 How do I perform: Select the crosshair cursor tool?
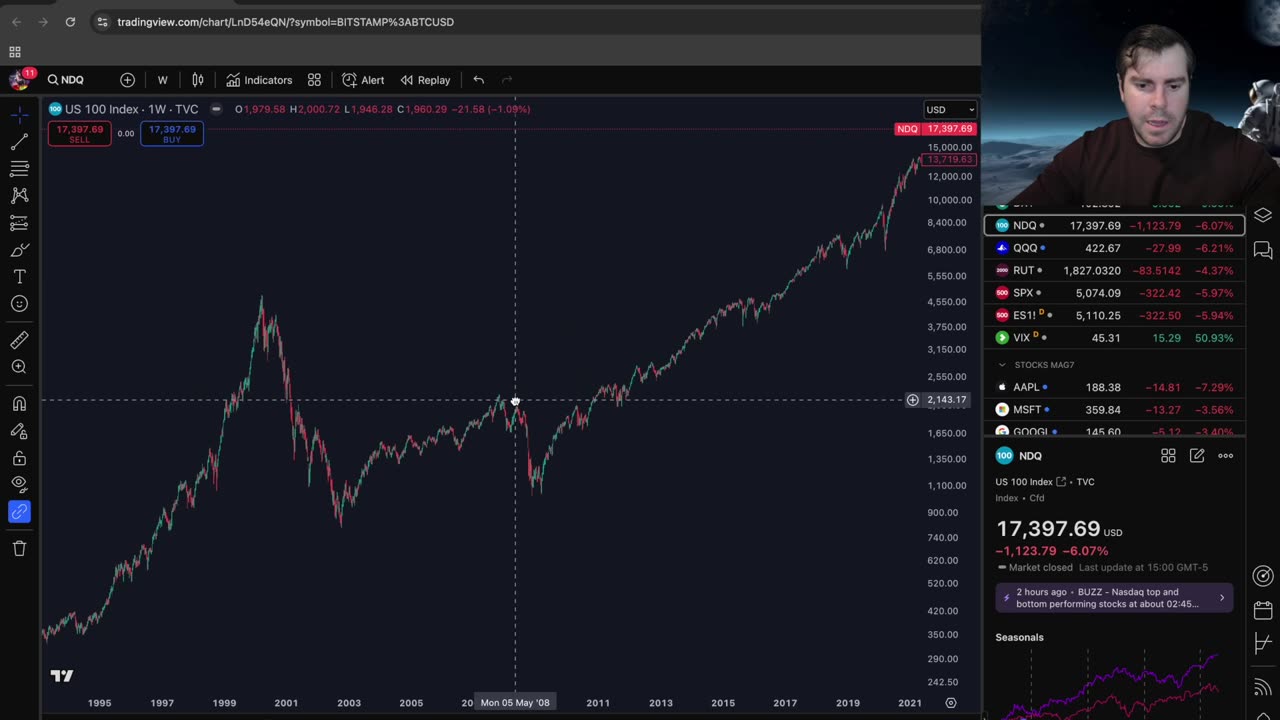(x=19, y=114)
